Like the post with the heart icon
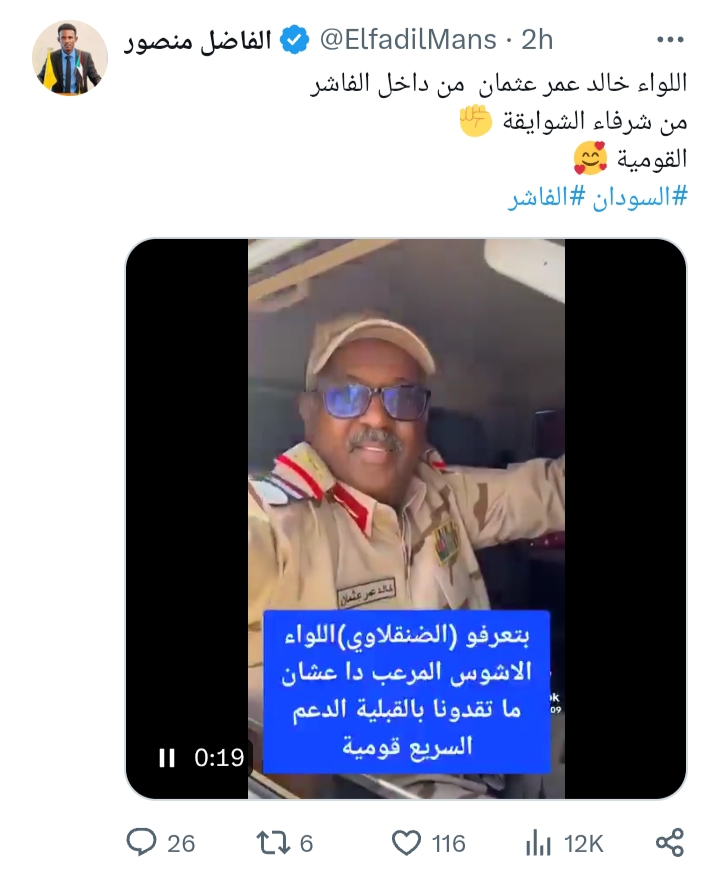 (406, 843)
